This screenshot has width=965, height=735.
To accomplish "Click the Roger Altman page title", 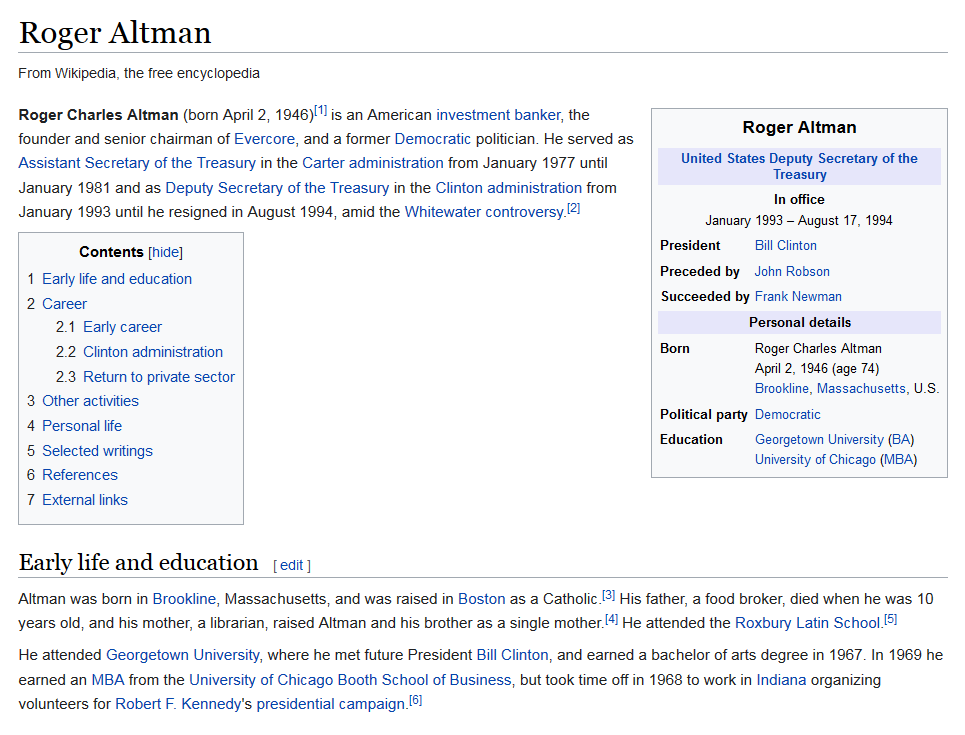I will pyautogui.click(x=115, y=33).
